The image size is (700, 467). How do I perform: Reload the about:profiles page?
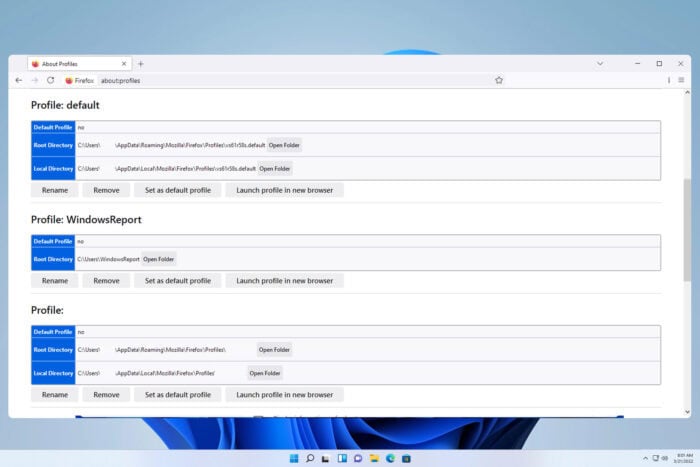(50, 80)
